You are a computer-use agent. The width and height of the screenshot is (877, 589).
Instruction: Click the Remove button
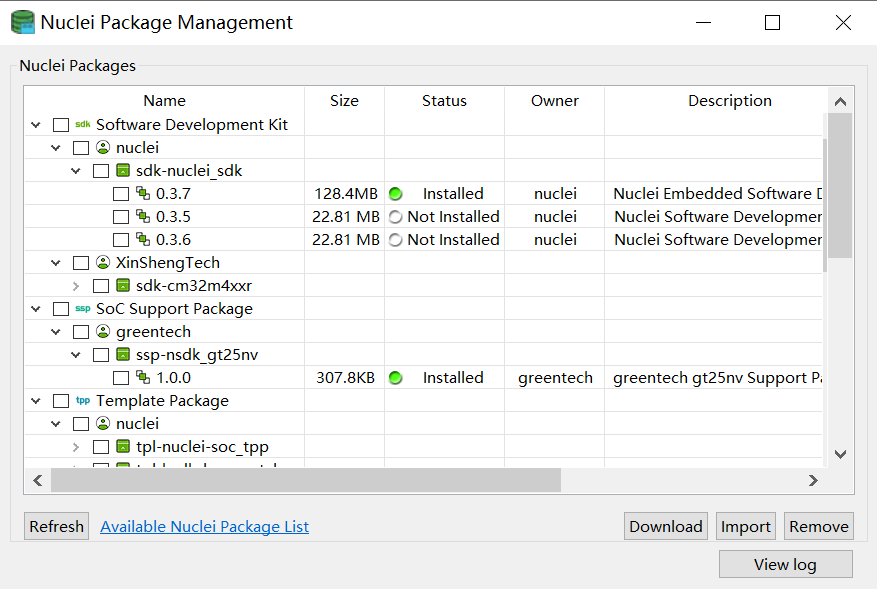[819, 526]
